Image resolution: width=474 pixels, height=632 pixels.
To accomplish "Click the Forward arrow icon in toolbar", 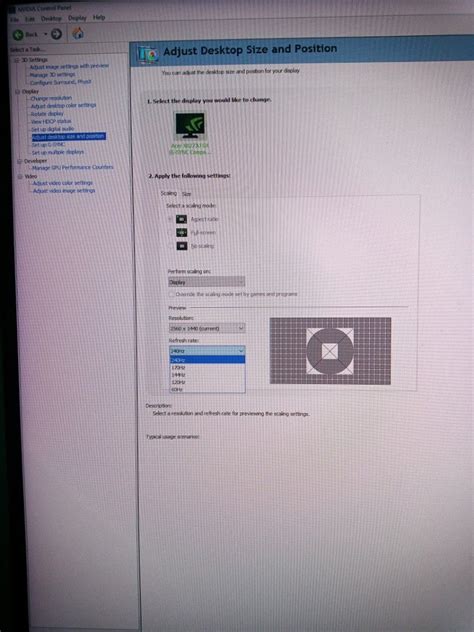I will pyautogui.click(x=56, y=34).
